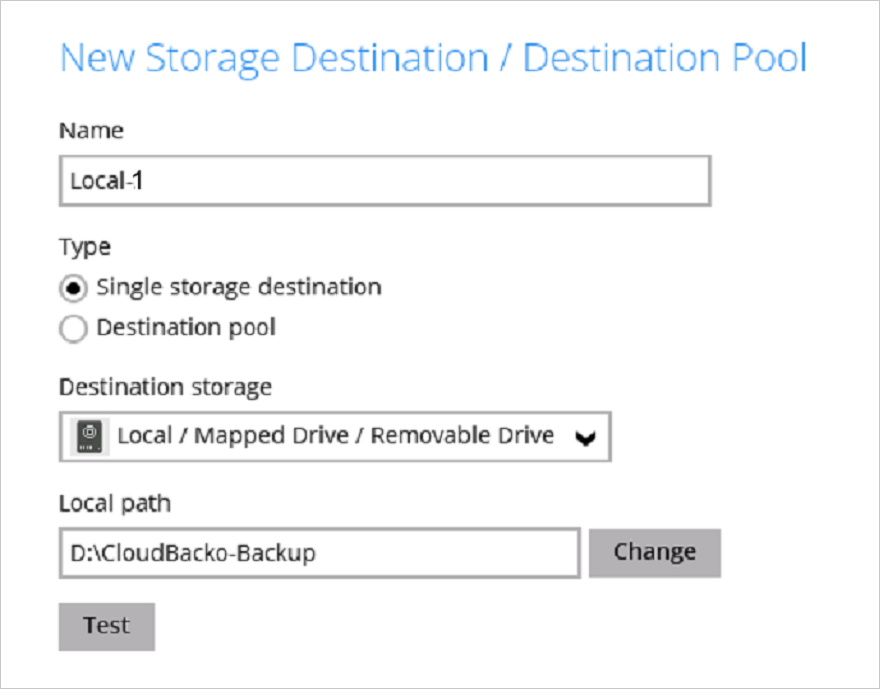
Task: Click the hard drive icon in Destination storage
Action: 90,437
